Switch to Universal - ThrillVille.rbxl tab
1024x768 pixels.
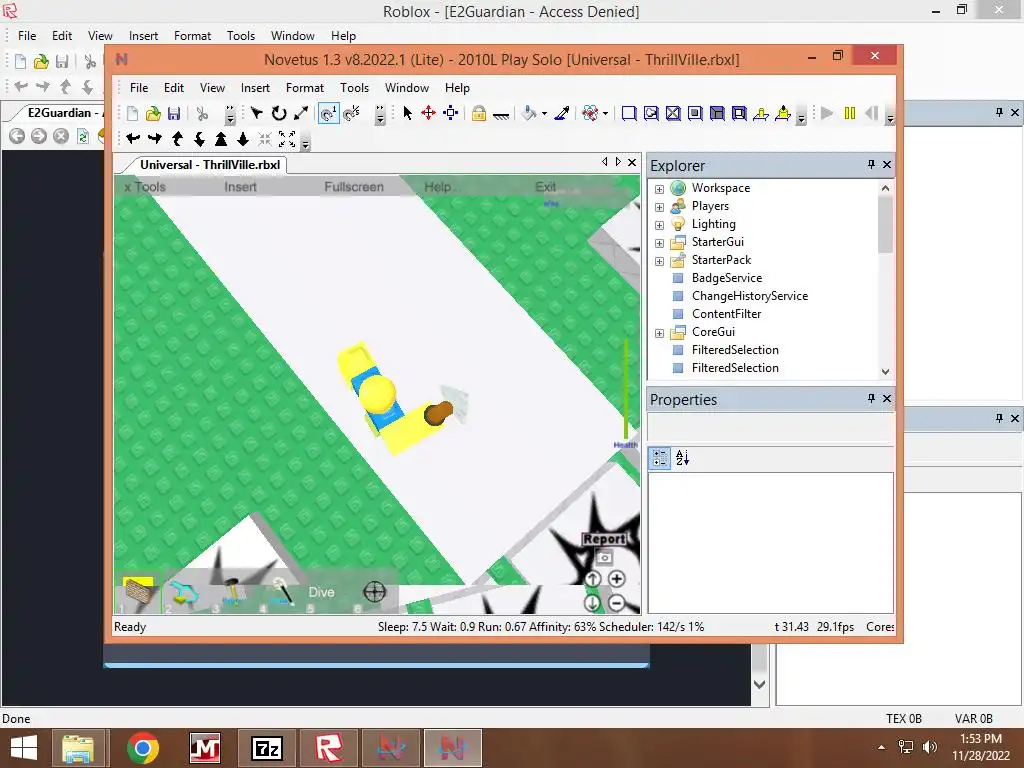(x=210, y=165)
